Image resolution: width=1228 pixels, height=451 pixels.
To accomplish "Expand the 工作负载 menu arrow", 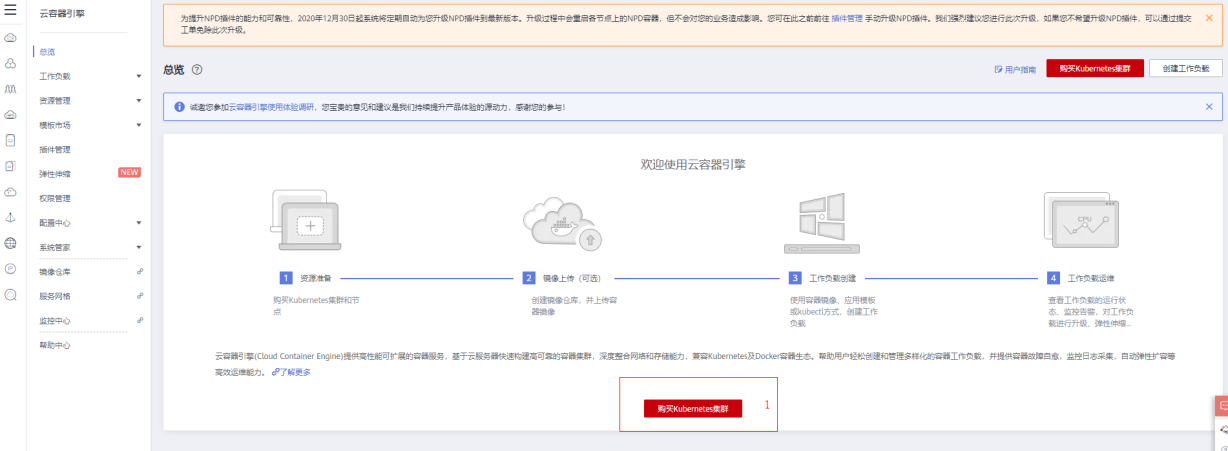I will point(138,76).
